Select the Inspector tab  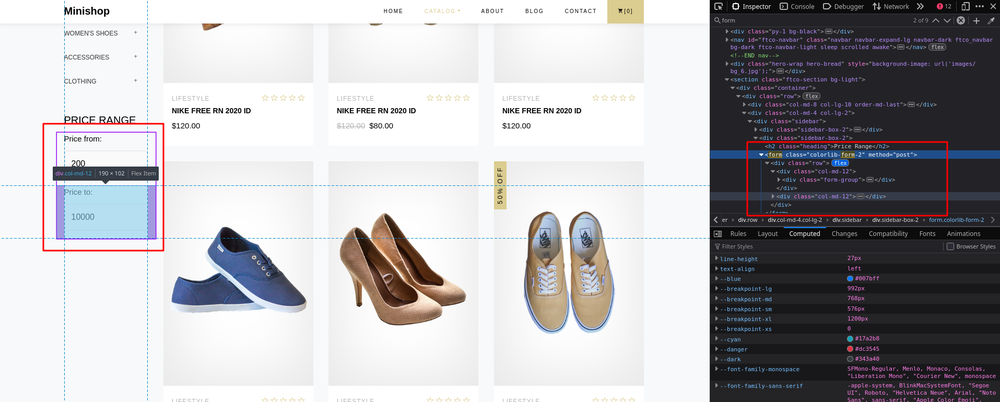pyautogui.click(x=751, y=6)
